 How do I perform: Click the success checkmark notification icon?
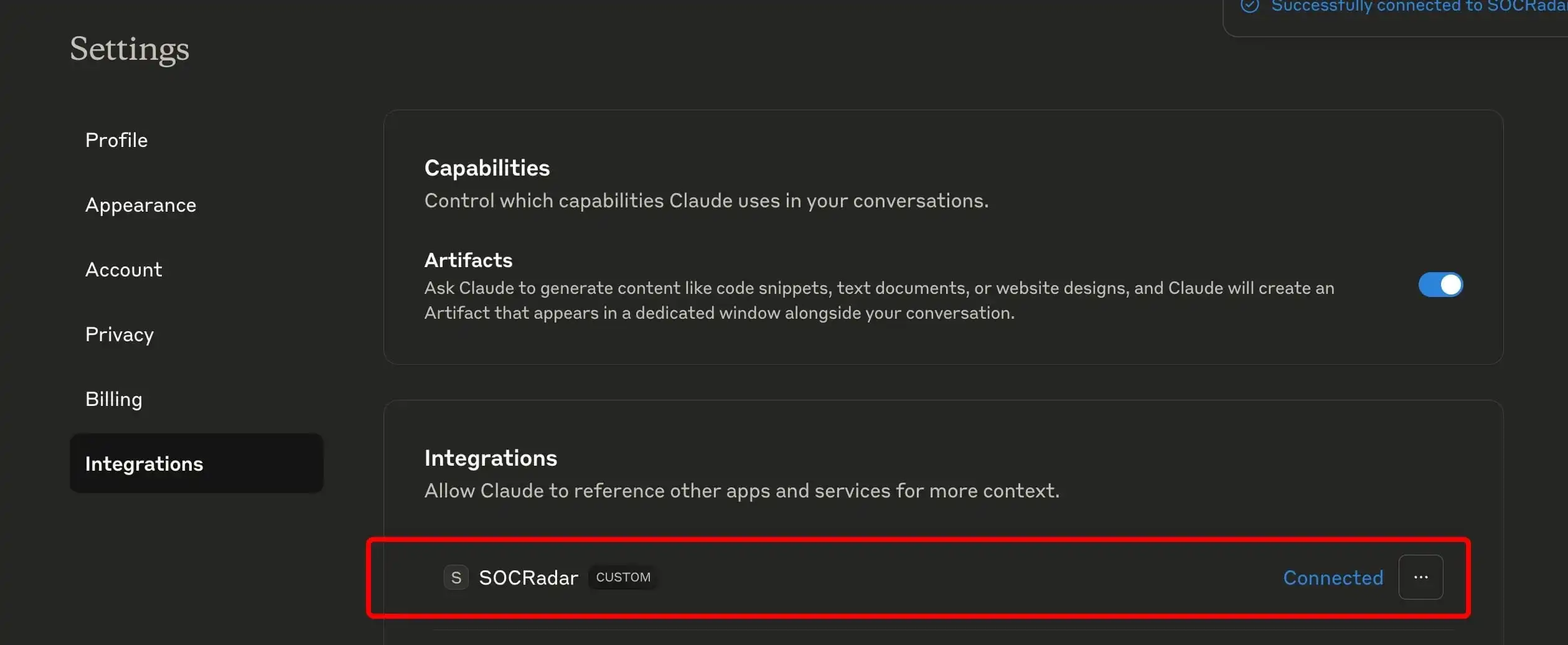tap(1249, 6)
